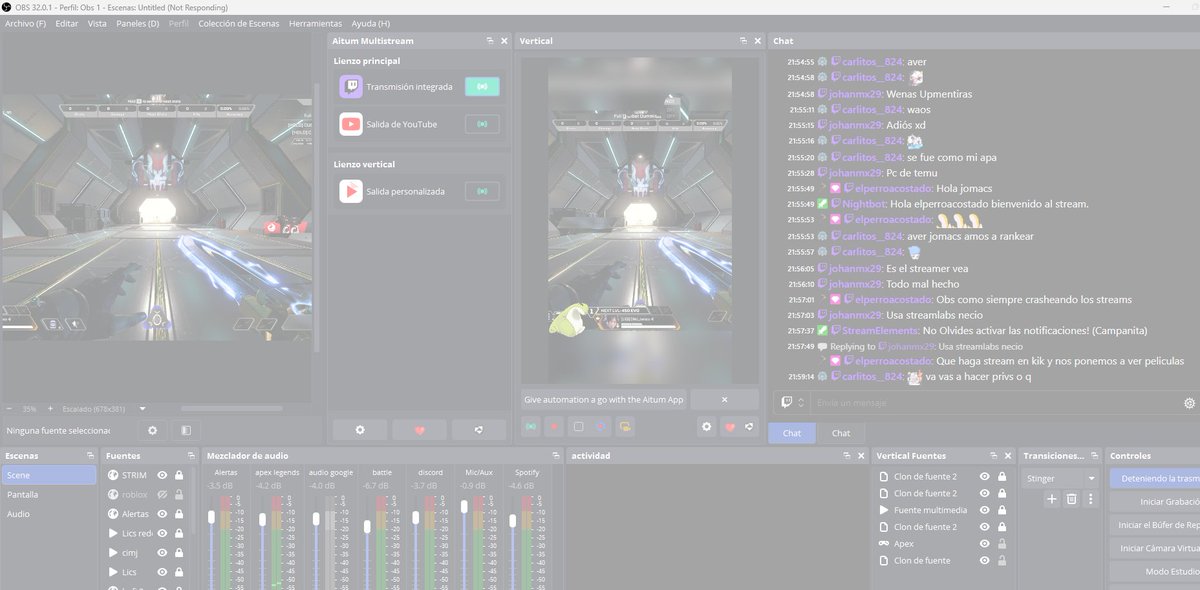This screenshot has width=1200, height=590.
Task: Add a transition with the plus button
Action: tap(1052, 499)
